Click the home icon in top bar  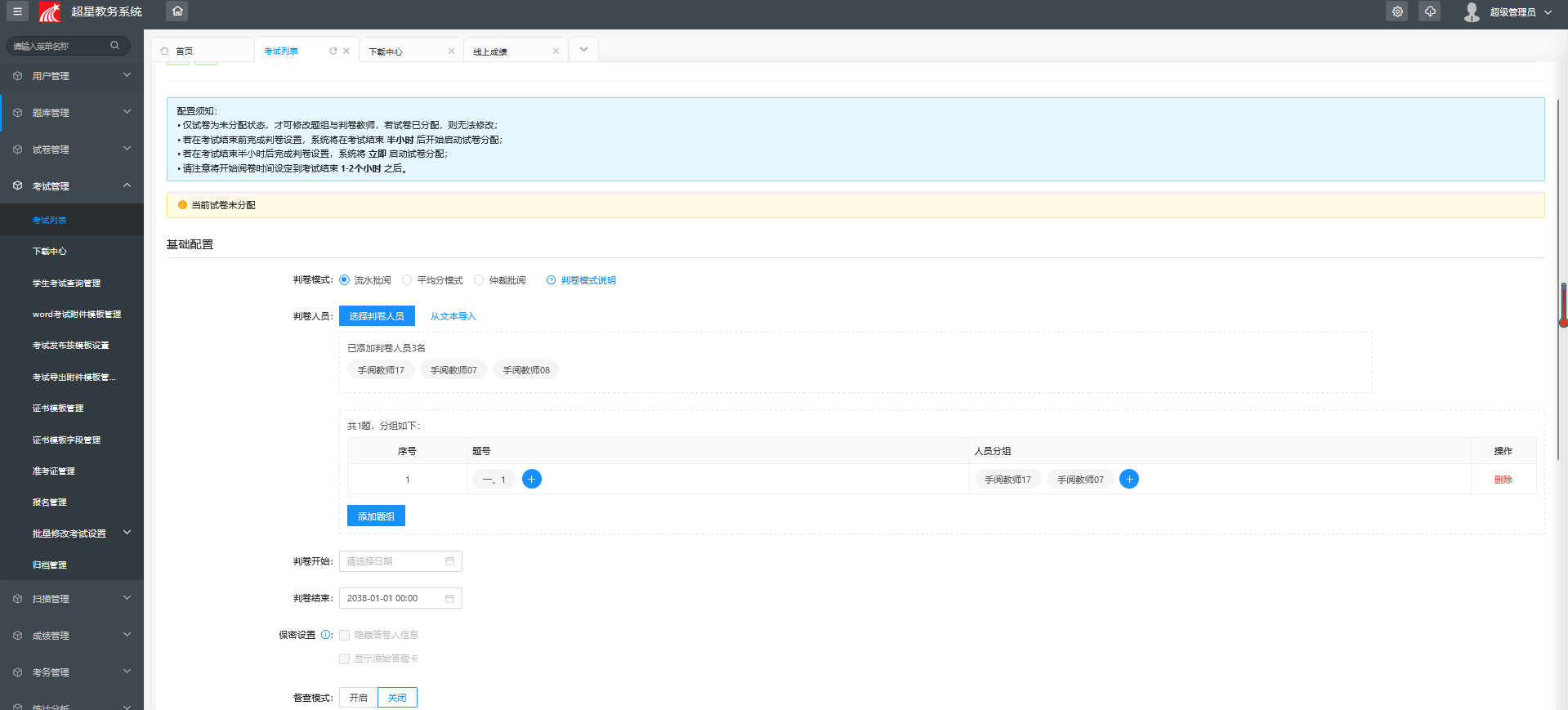(177, 11)
